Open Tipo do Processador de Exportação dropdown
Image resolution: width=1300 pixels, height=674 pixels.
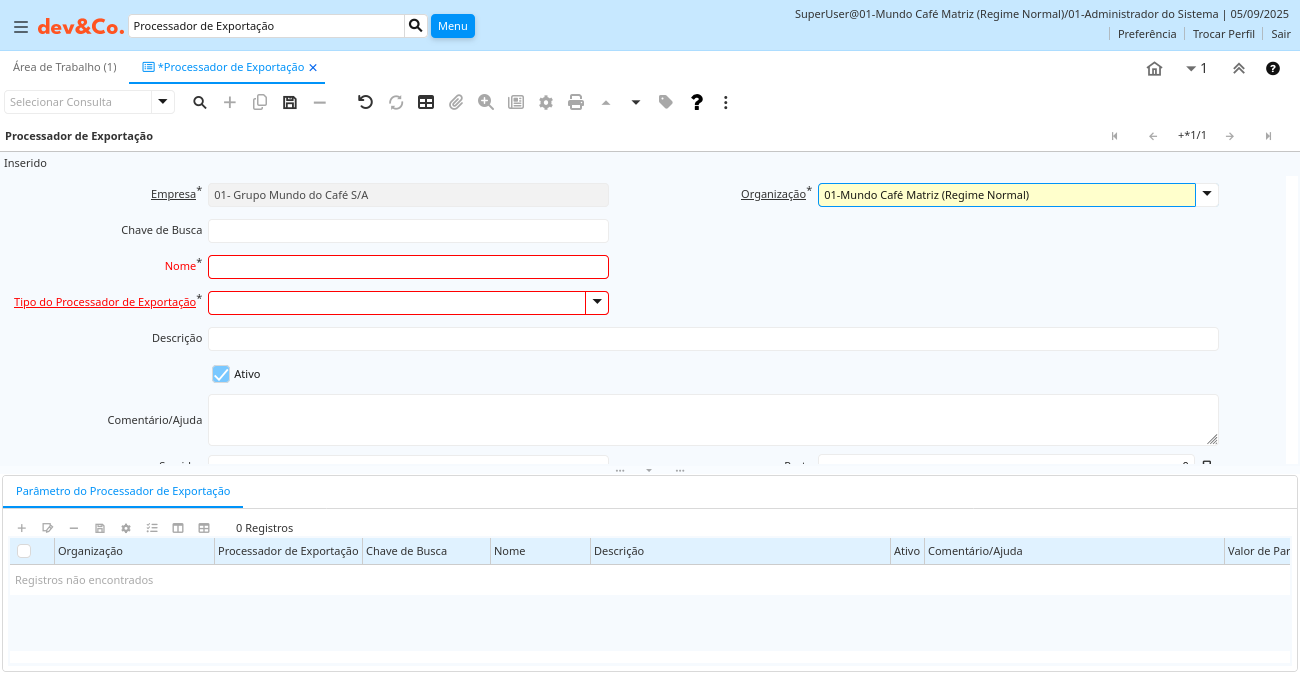(x=597, y=303)
